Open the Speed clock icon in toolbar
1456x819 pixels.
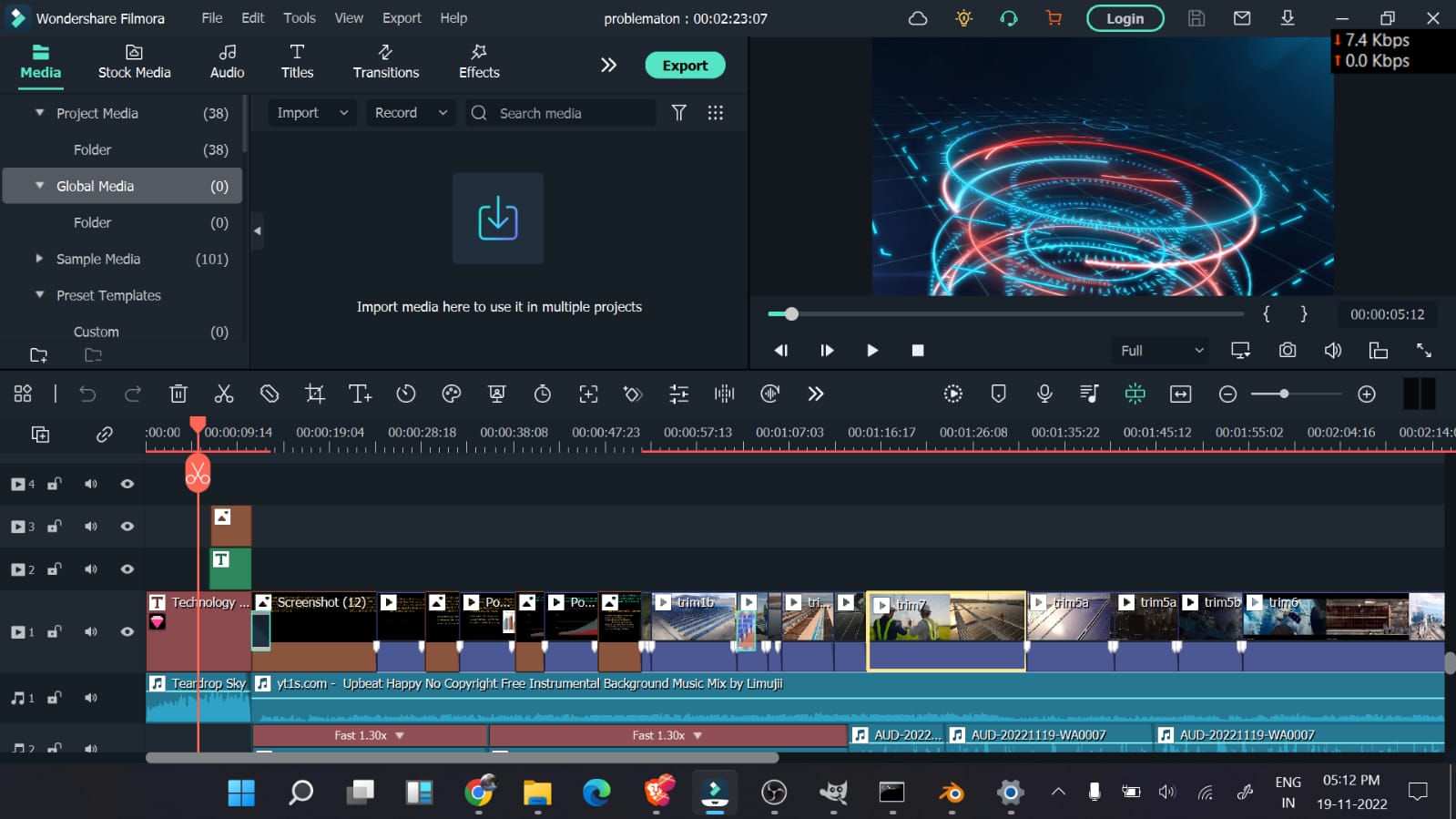click(x=406, y=394)
